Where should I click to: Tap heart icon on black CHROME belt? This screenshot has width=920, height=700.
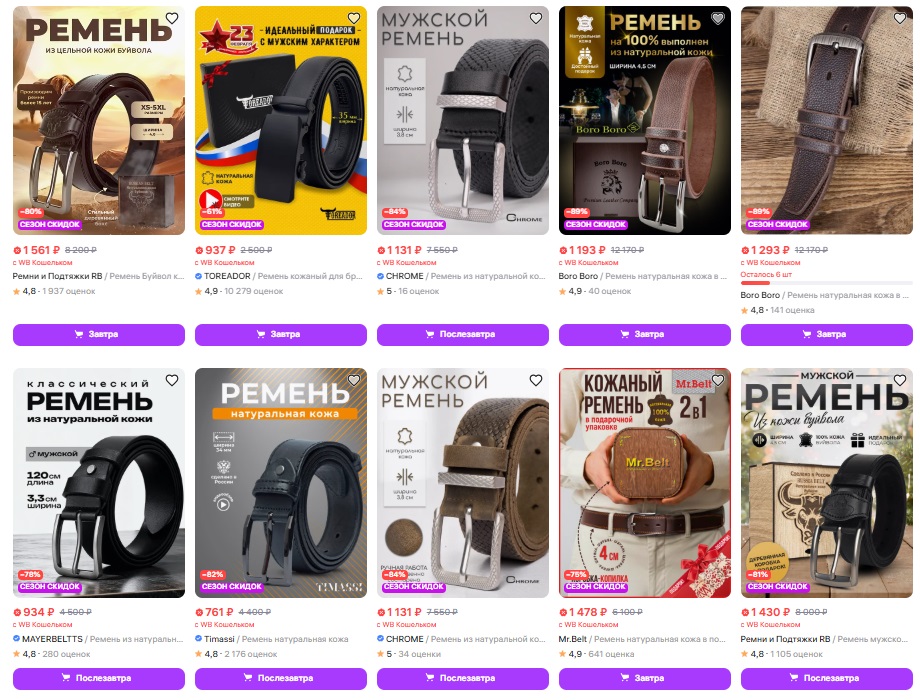click(536, 18)
